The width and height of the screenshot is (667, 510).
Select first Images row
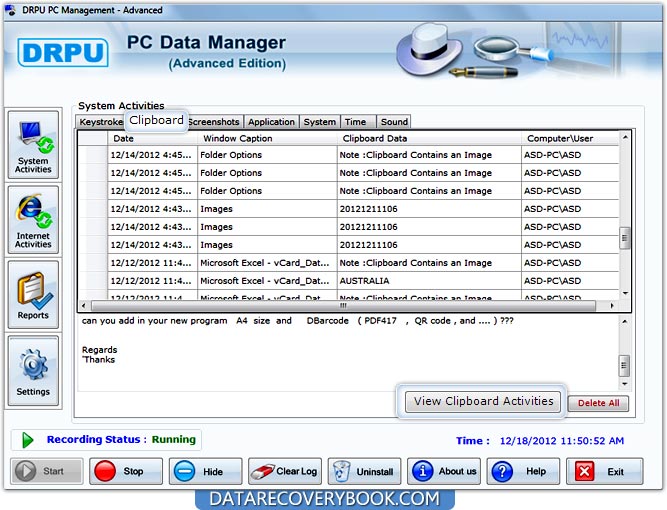(348, 209)
